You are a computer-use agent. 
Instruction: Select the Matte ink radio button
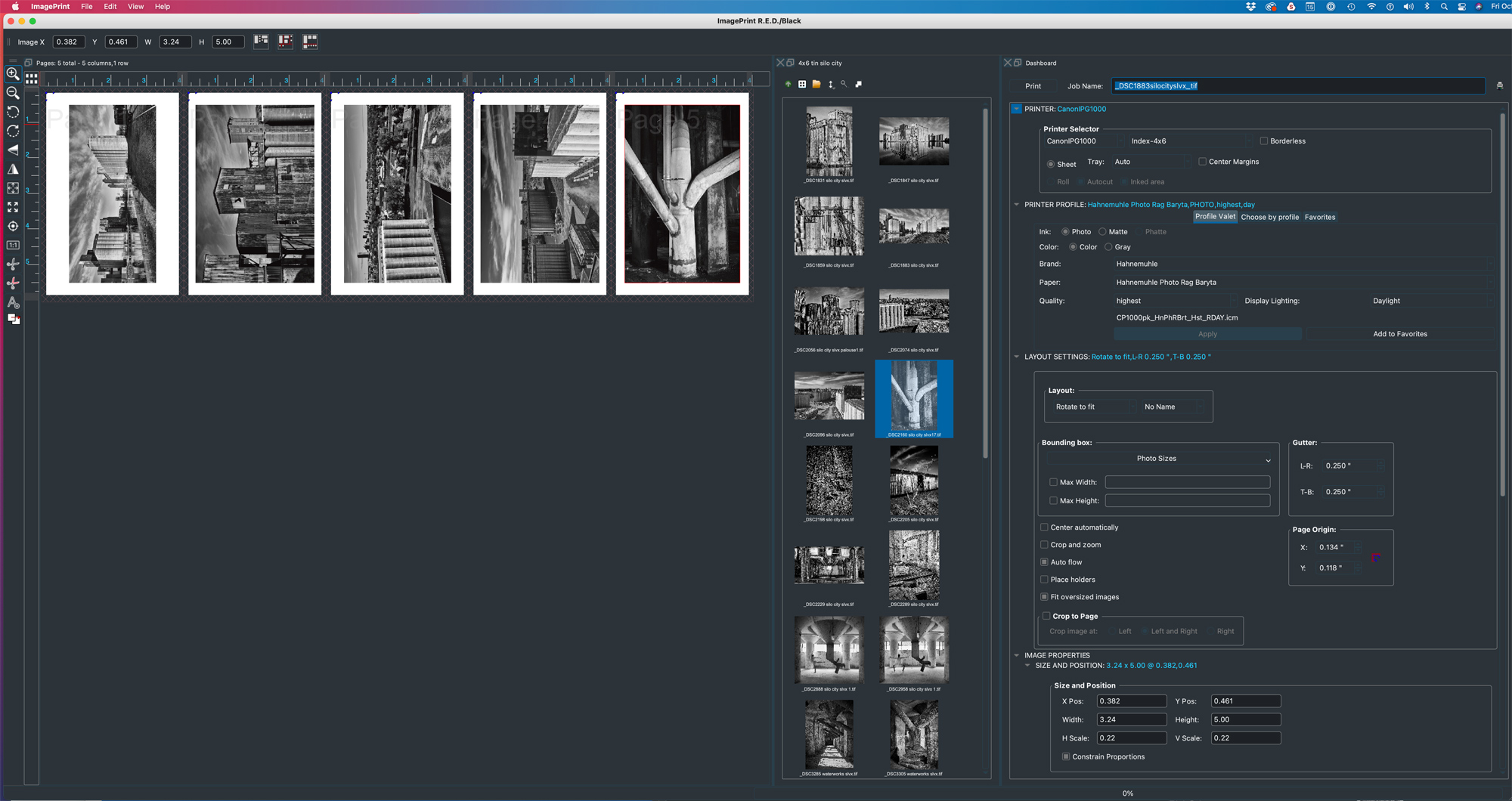tap(1102, 232)
